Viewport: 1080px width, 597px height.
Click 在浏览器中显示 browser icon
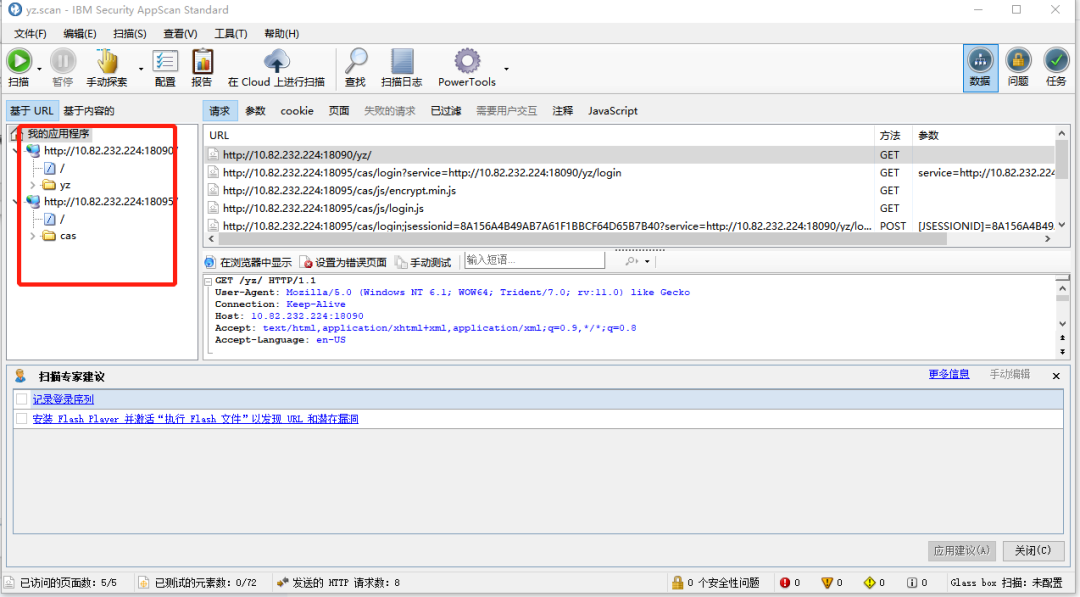[210, 262]
